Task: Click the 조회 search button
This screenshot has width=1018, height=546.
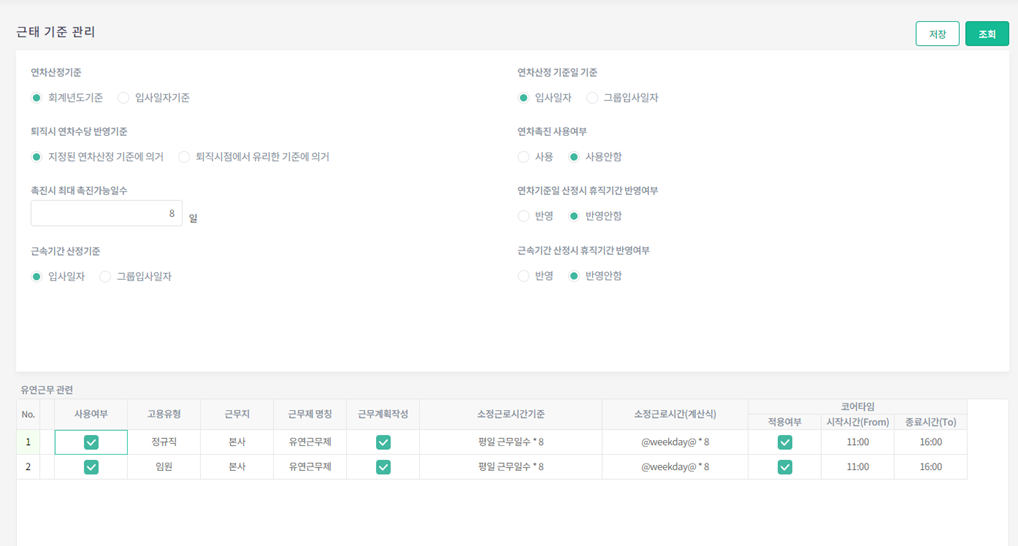Action: [986, 34]
